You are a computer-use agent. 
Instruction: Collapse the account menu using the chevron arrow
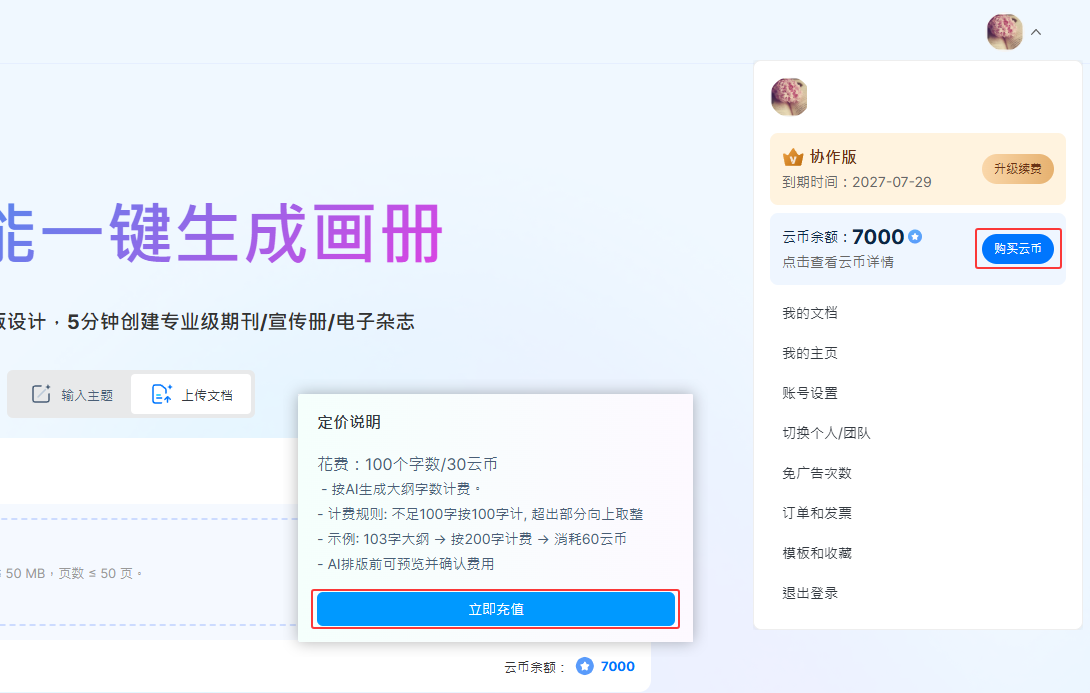[1036, 32]
